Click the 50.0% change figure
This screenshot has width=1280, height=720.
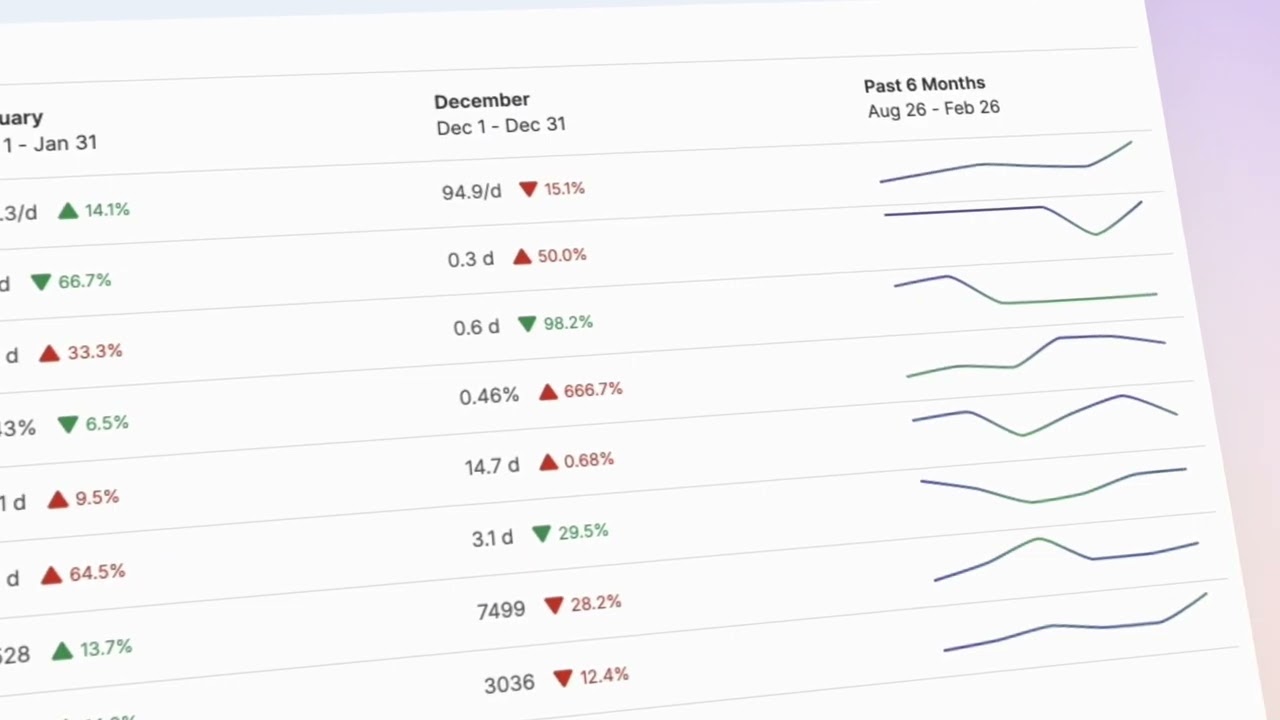coord(562,256)
